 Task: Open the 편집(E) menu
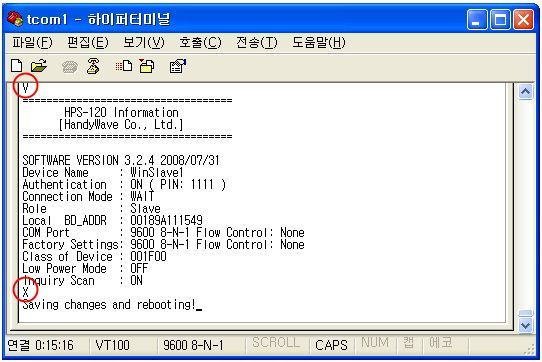(x=88, y=43)
